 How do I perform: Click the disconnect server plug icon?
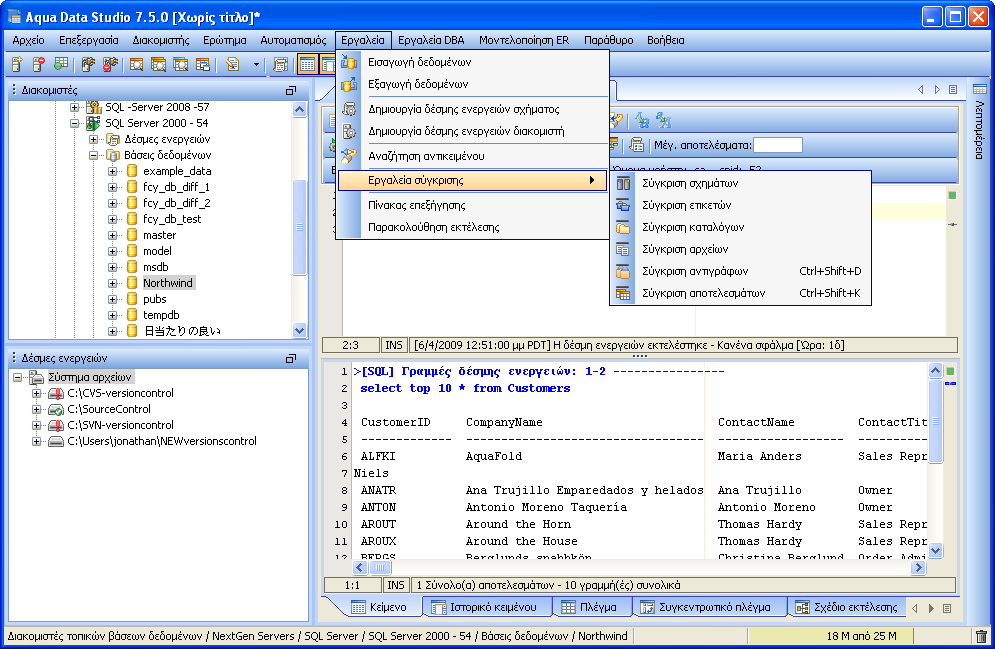click(110, 64)
